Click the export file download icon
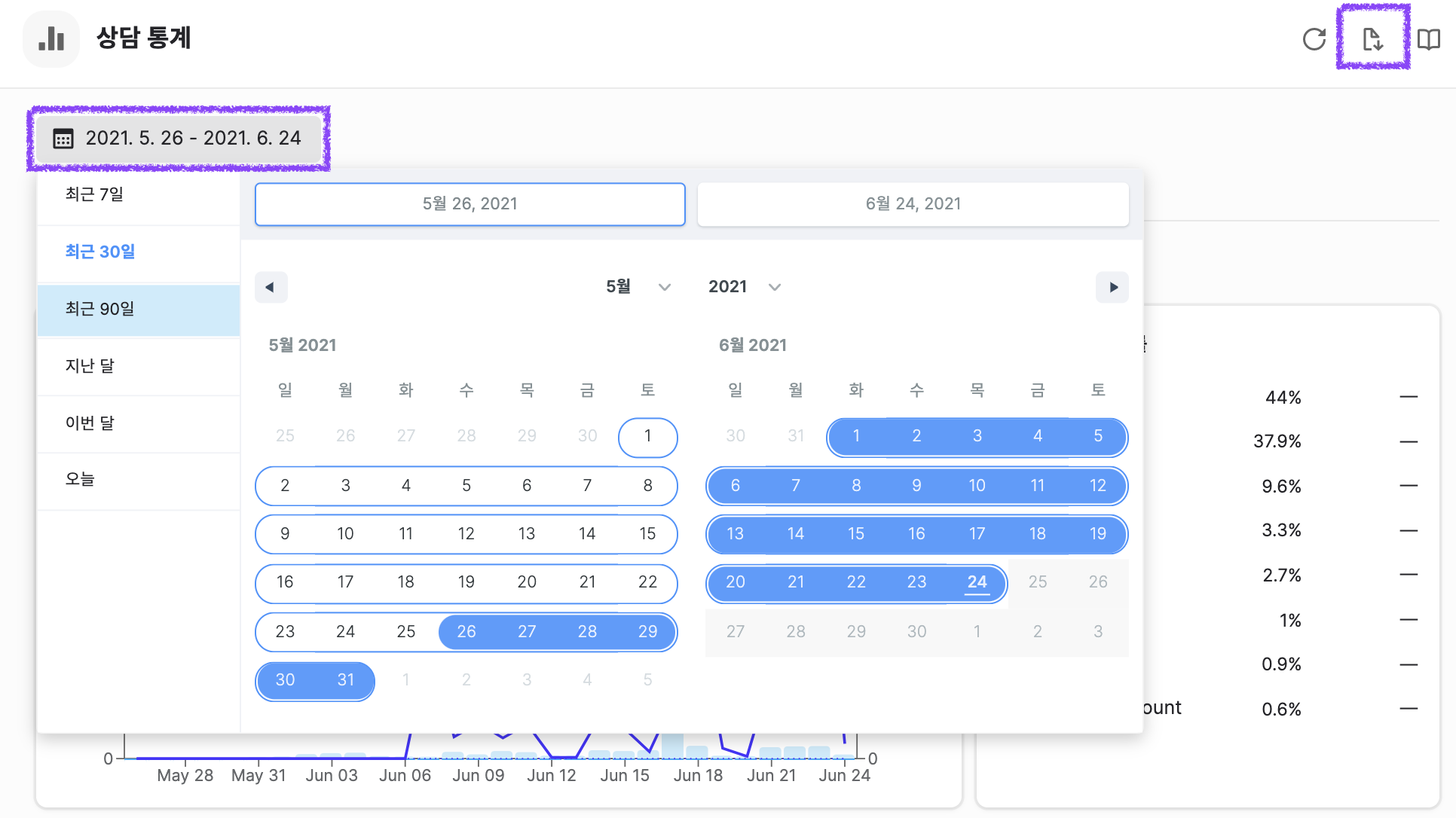 (x=1372, y=39)
